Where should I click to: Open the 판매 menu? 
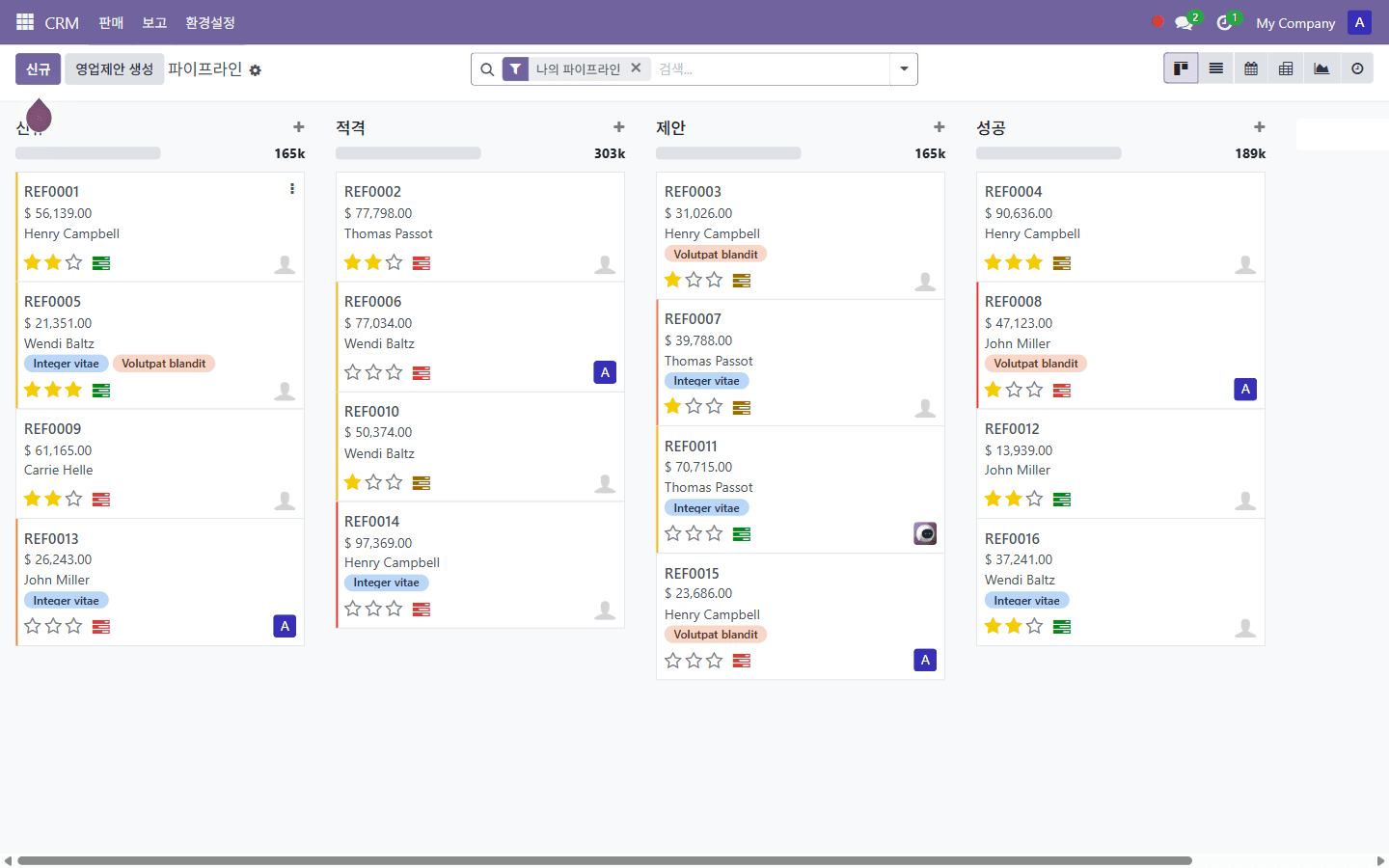pyautogui.click(x=110, y=22)
